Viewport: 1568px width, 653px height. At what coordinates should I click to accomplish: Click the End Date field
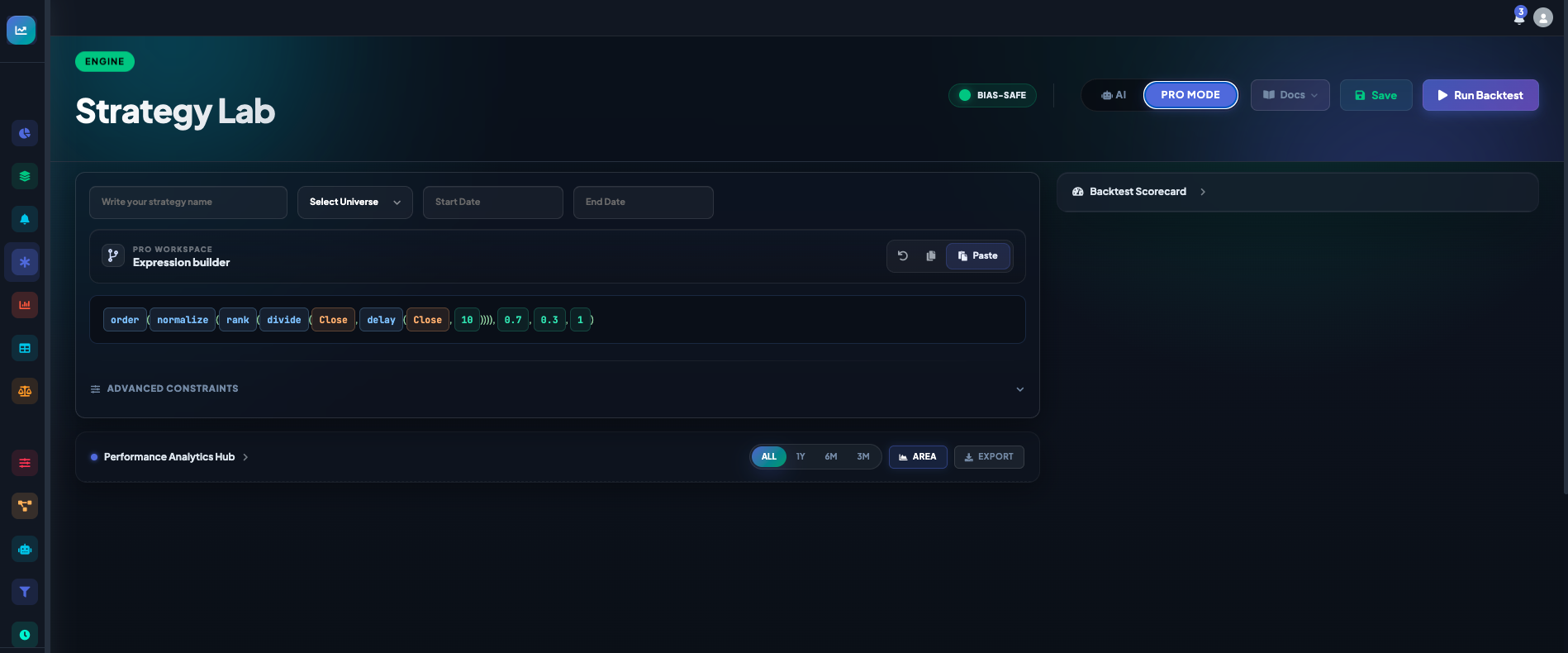pos(644,203)
